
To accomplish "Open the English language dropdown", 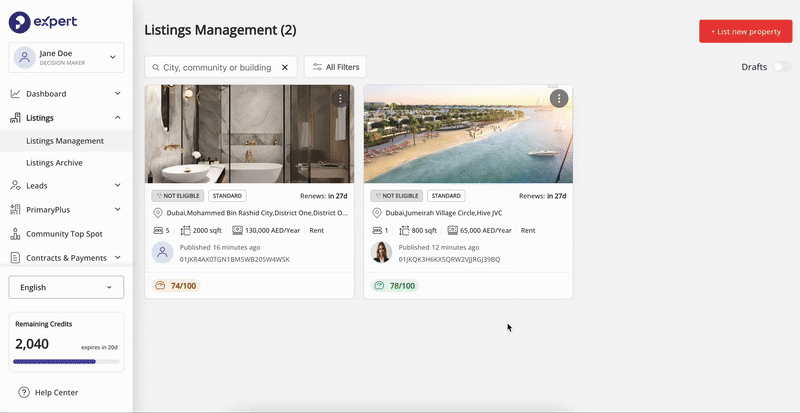I will [x=66, y=287].
